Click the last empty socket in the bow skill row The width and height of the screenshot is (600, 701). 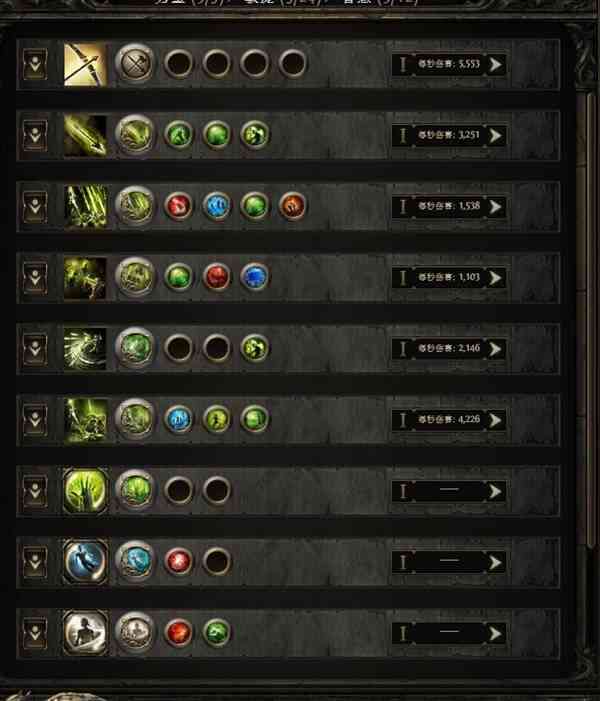pyautogui.click(x=293, y=65)
